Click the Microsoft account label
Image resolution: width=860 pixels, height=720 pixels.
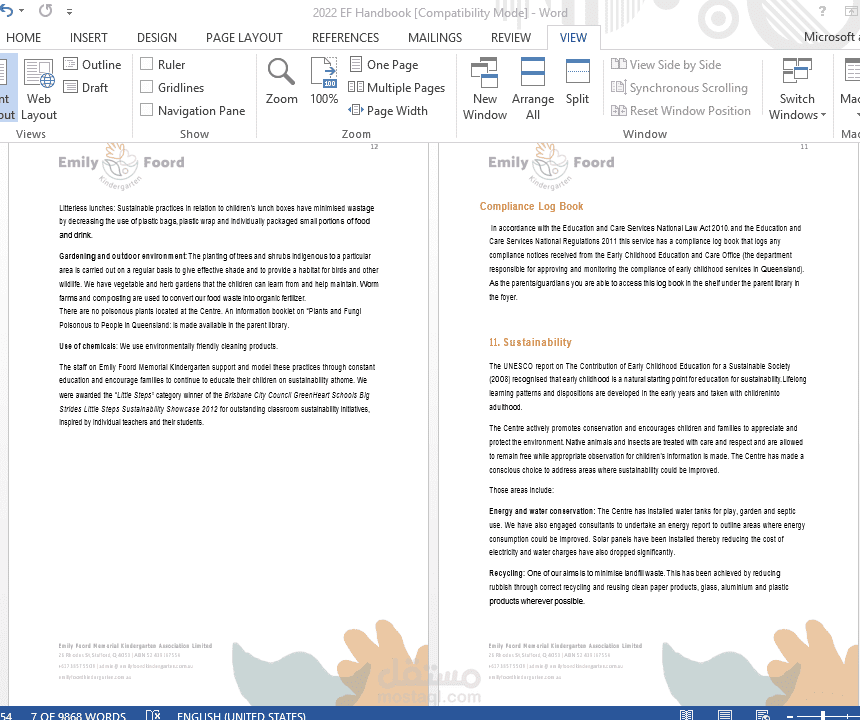(x=831, y=37)
